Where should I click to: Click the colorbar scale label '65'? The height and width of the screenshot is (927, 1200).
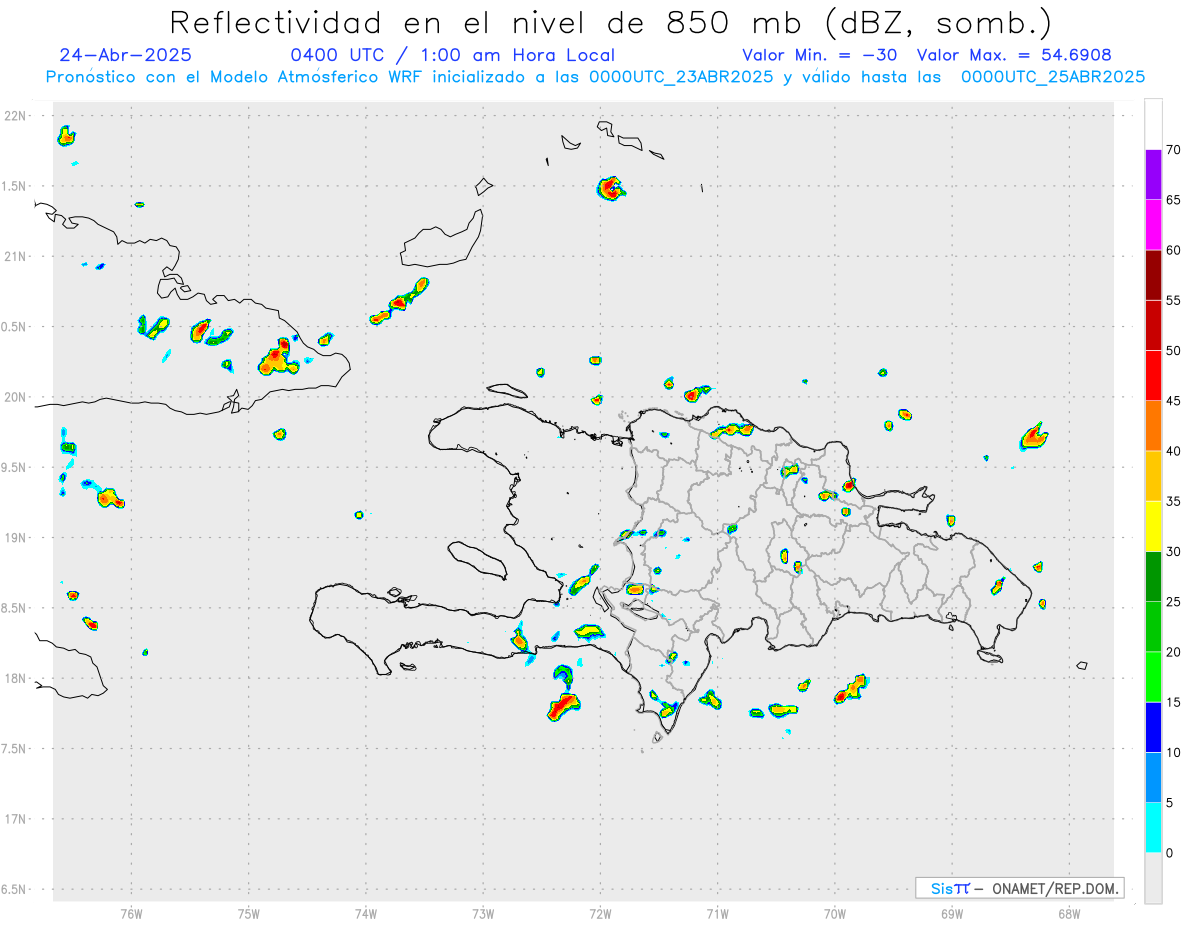pyautogui.click(x=1175, y=200)
